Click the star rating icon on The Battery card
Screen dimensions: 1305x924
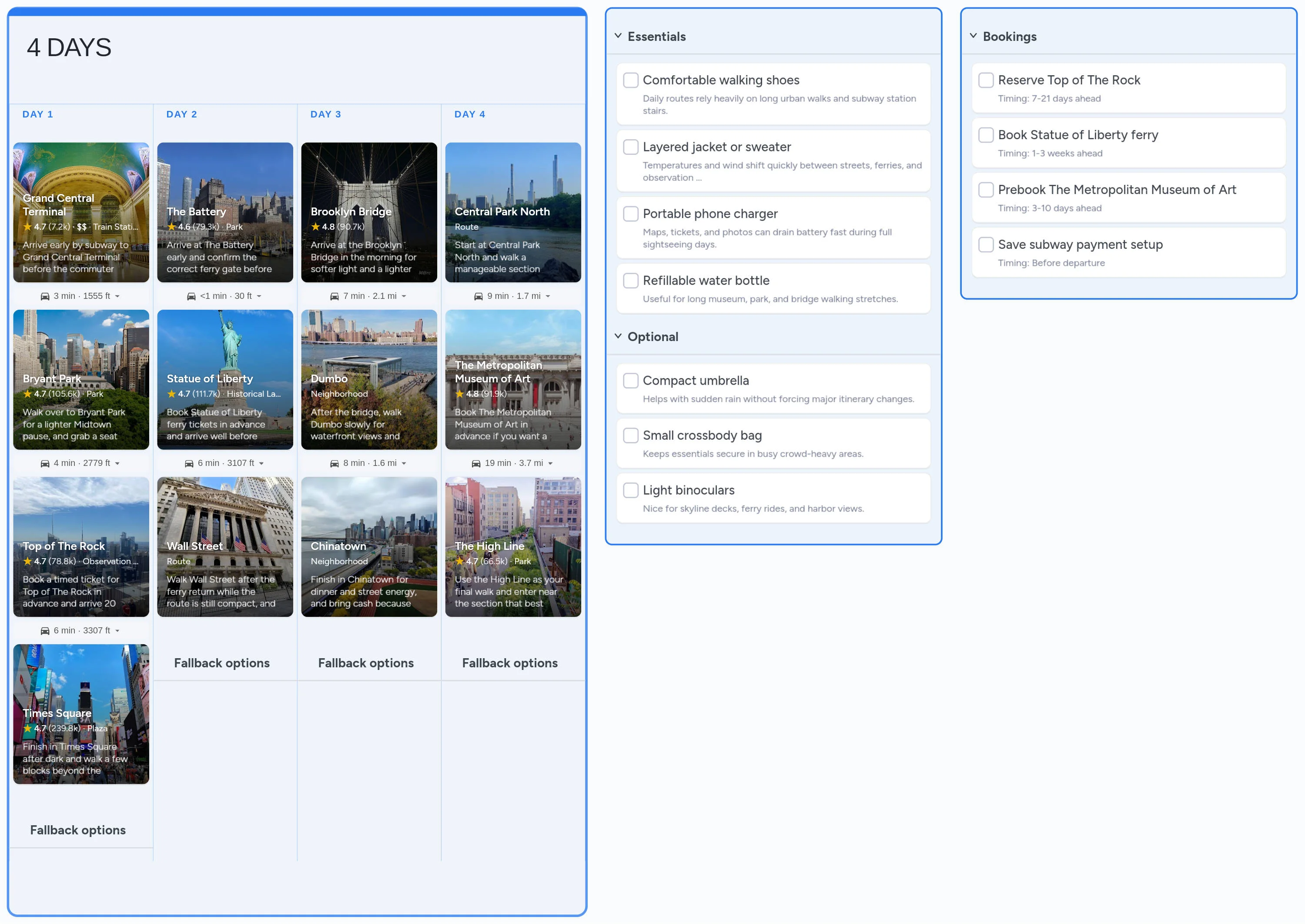tap(171, 227)
